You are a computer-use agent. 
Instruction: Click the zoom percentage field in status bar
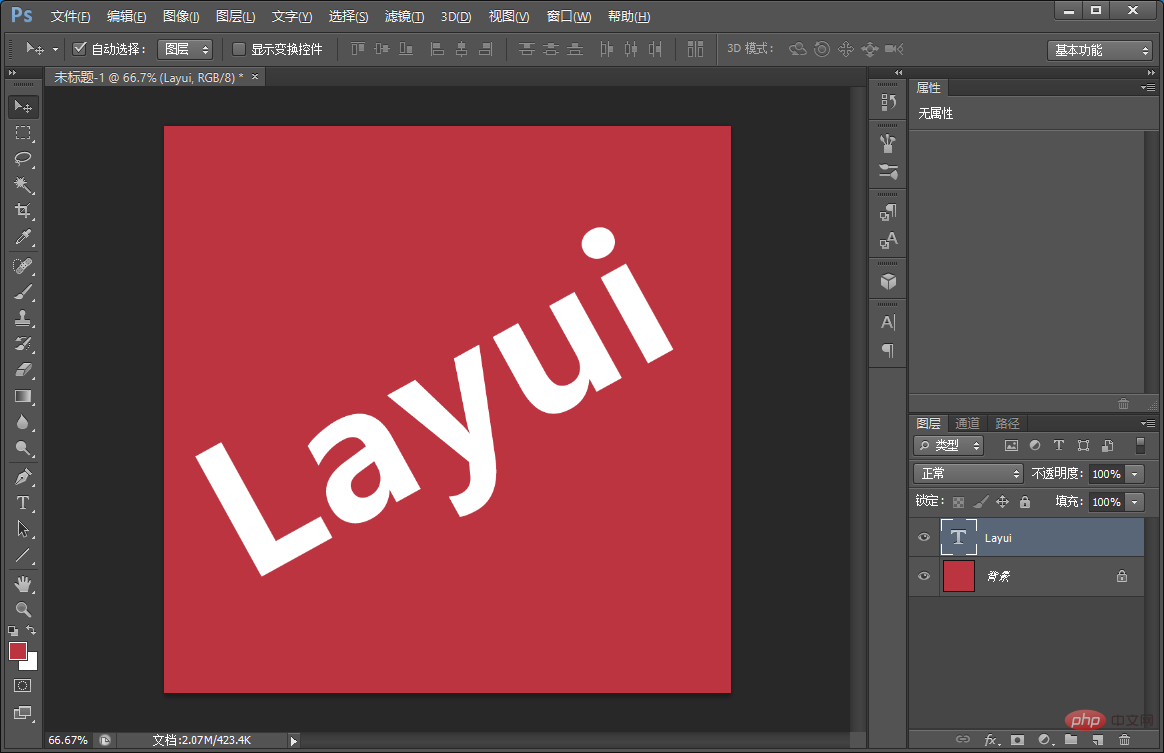[68, 740]
